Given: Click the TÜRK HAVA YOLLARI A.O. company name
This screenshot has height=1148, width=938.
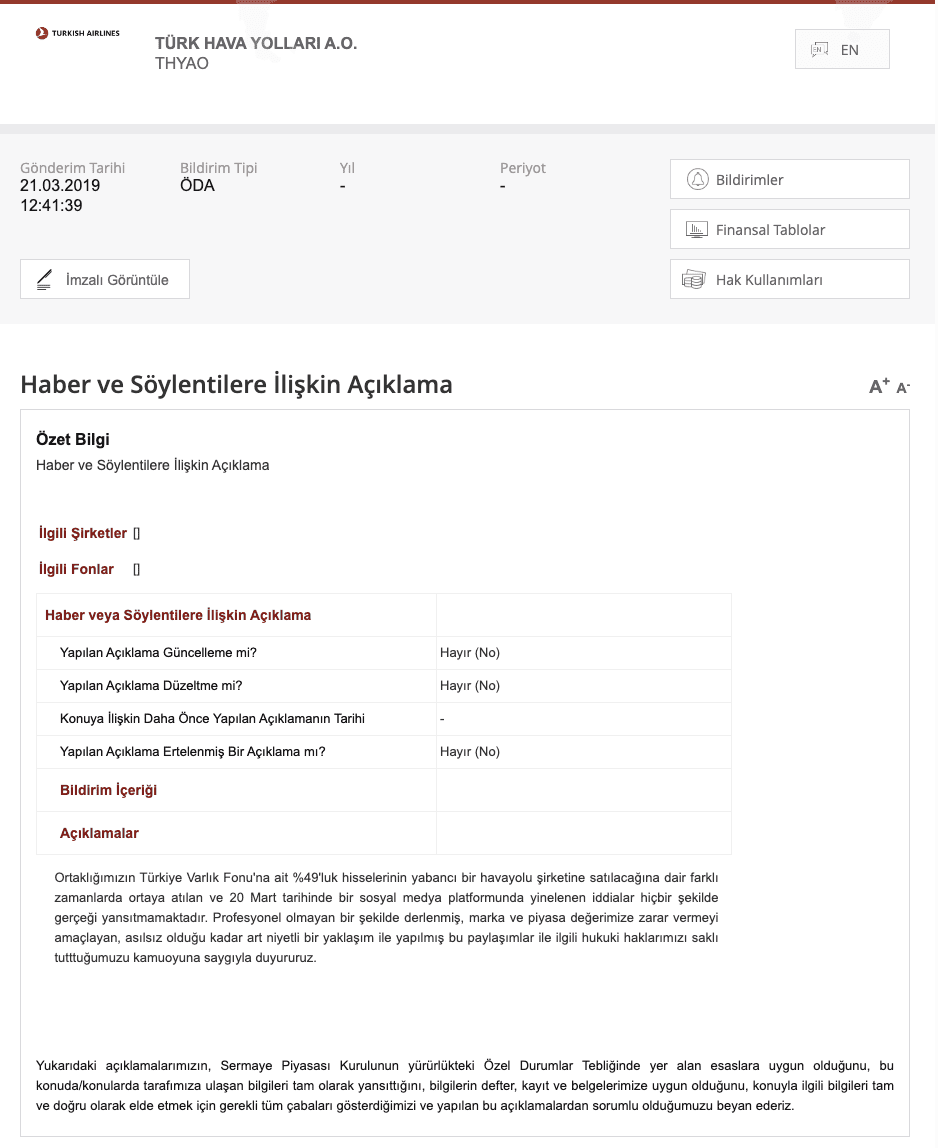Looking at the screenshot, I should click(x=255, y=43).
